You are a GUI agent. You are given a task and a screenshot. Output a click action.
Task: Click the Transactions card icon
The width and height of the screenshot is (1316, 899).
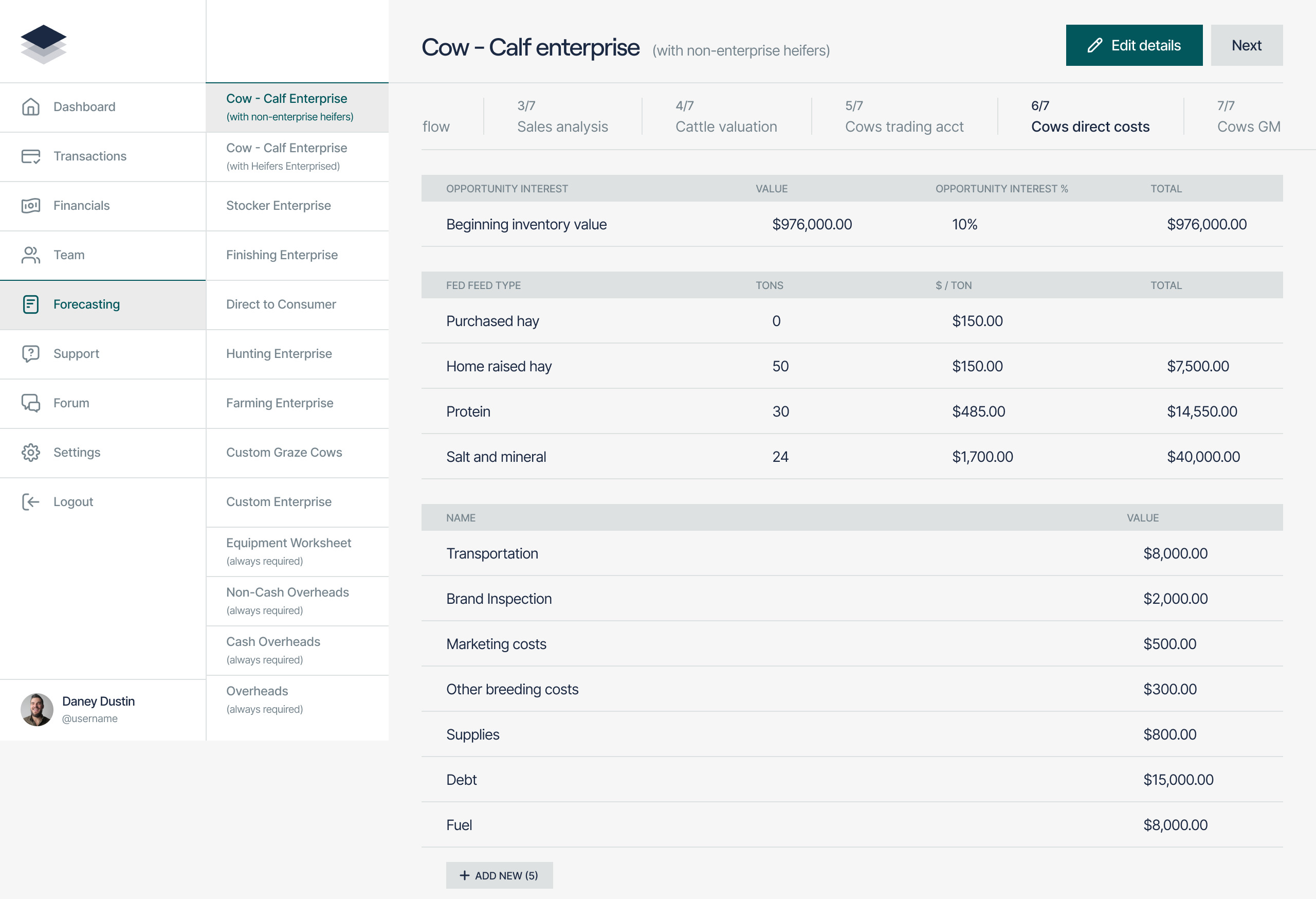tap(30, 156)
